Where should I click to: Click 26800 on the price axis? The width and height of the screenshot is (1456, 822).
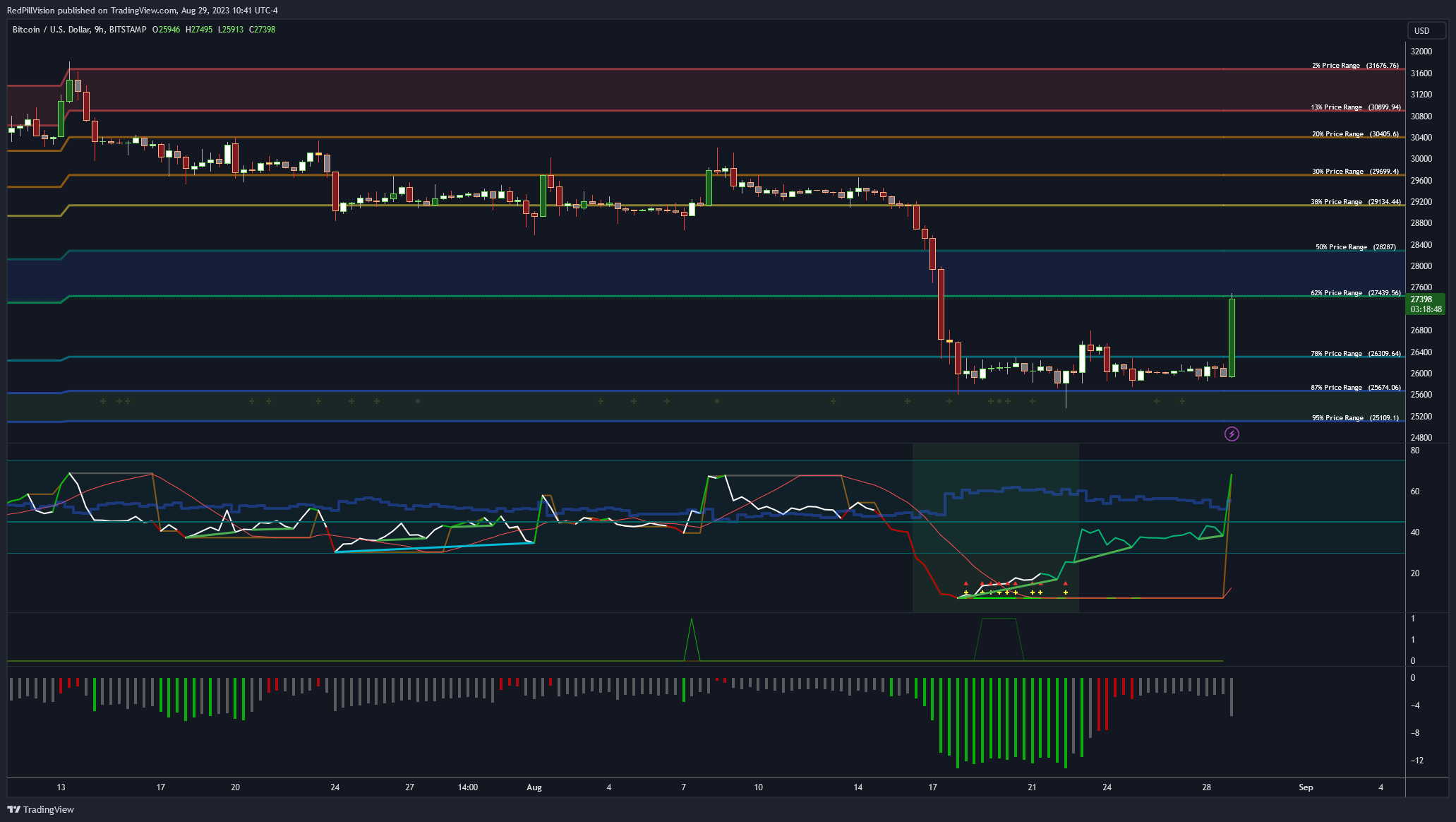[x=1421, y=330]
